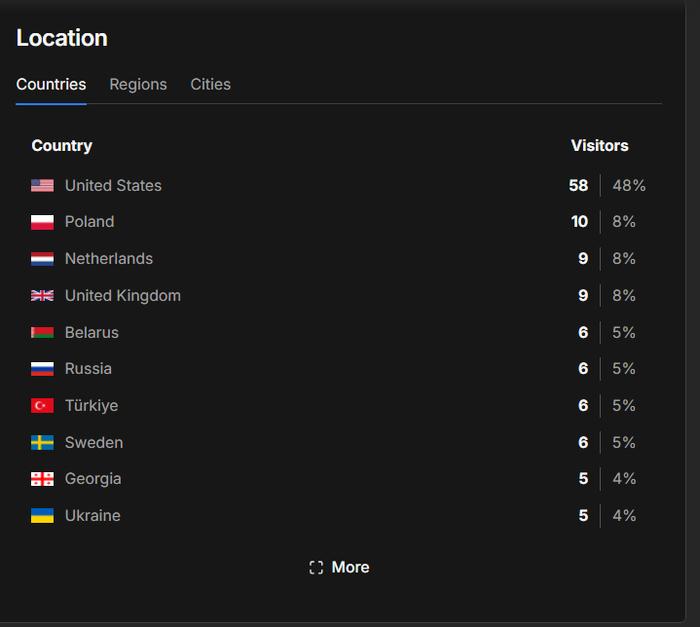This screenshot has width=700, height=627.
Task: Click the Belarus flag icon
Action: 42,332
